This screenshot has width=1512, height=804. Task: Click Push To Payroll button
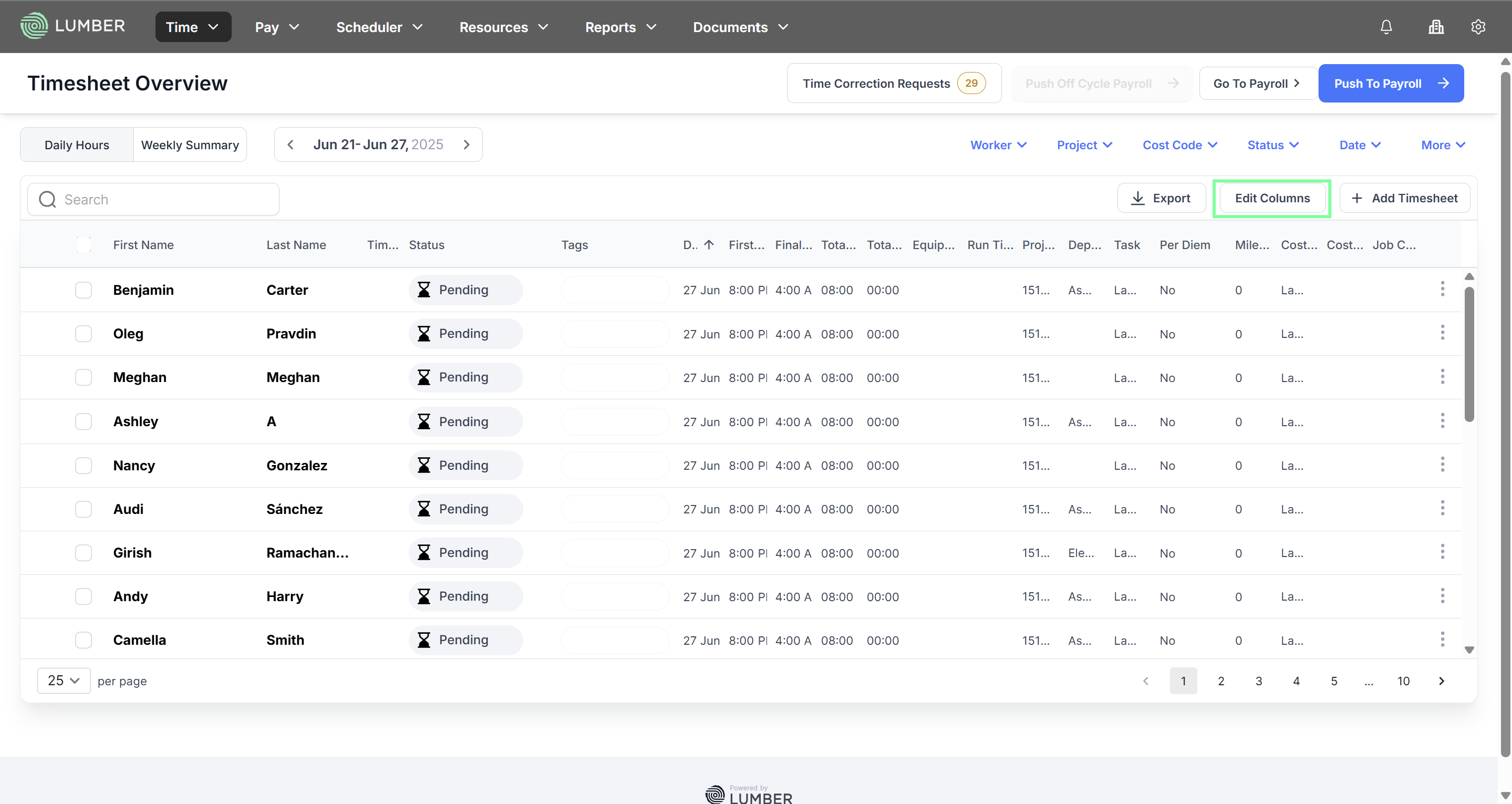pos(1391,83)
